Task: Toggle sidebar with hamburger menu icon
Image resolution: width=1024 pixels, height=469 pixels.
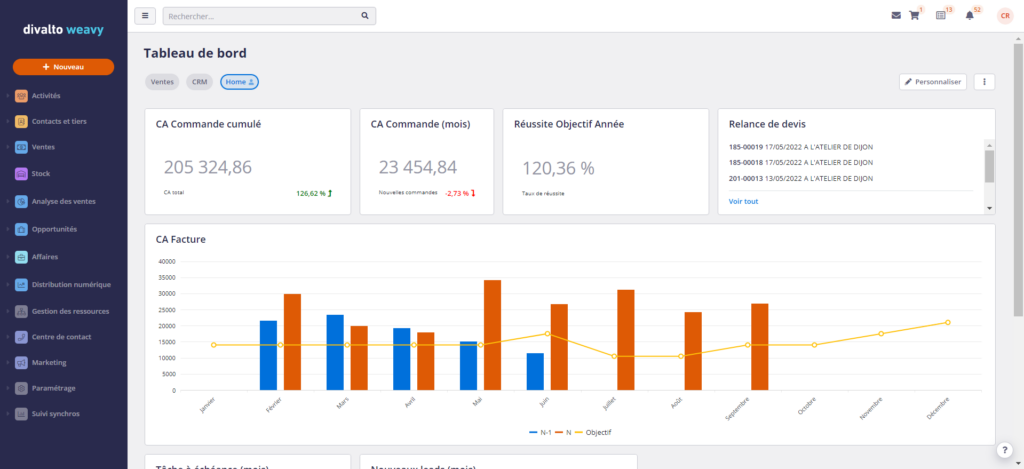Action: (x=144, y=16)
